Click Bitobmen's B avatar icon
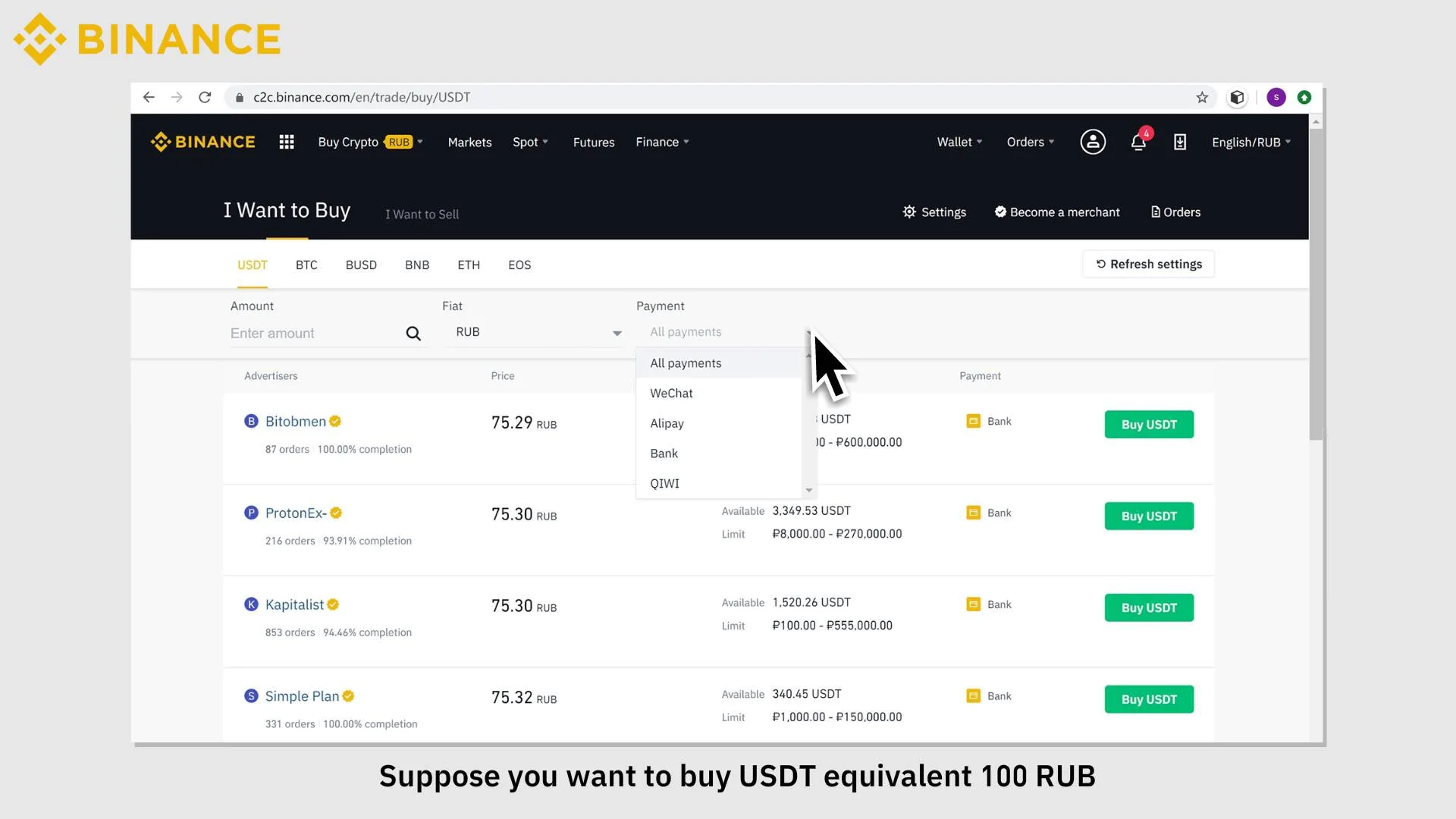This screenshot has height=819, width=1456. (251, 421)
